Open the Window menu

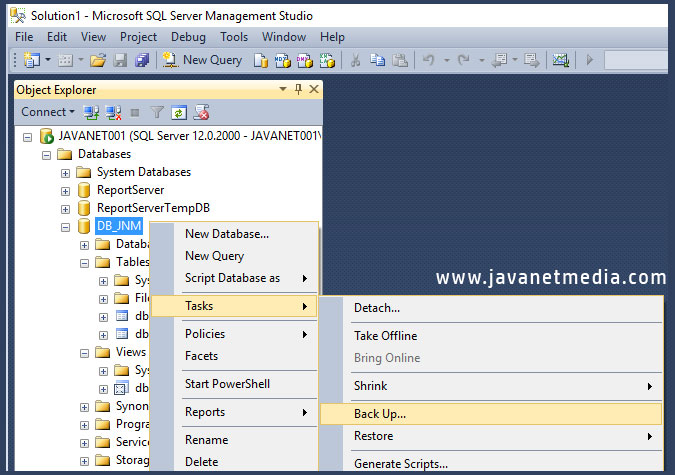[284, 37]
